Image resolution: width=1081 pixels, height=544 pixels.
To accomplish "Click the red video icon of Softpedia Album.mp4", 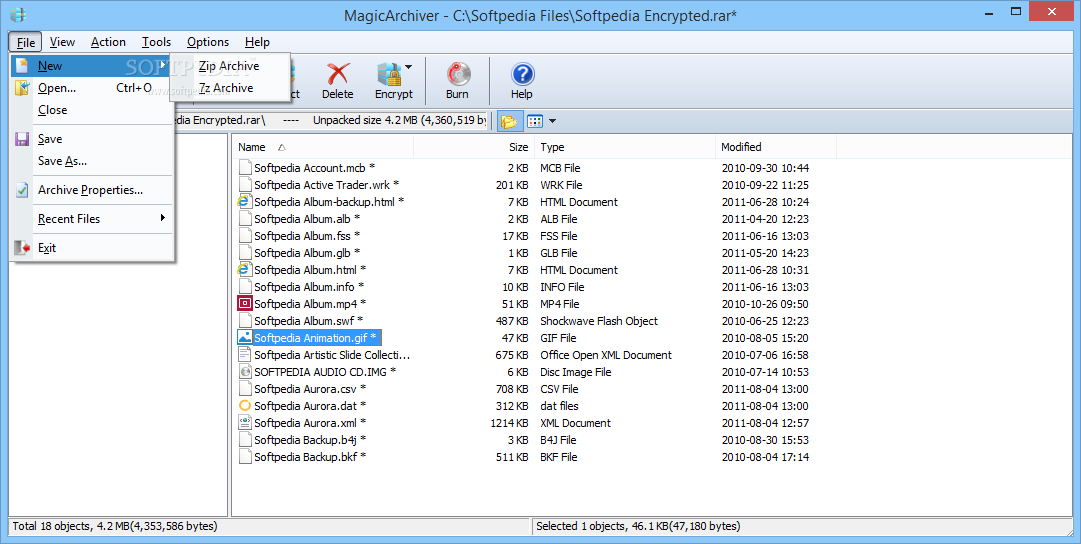I will (x=244, y=303).
